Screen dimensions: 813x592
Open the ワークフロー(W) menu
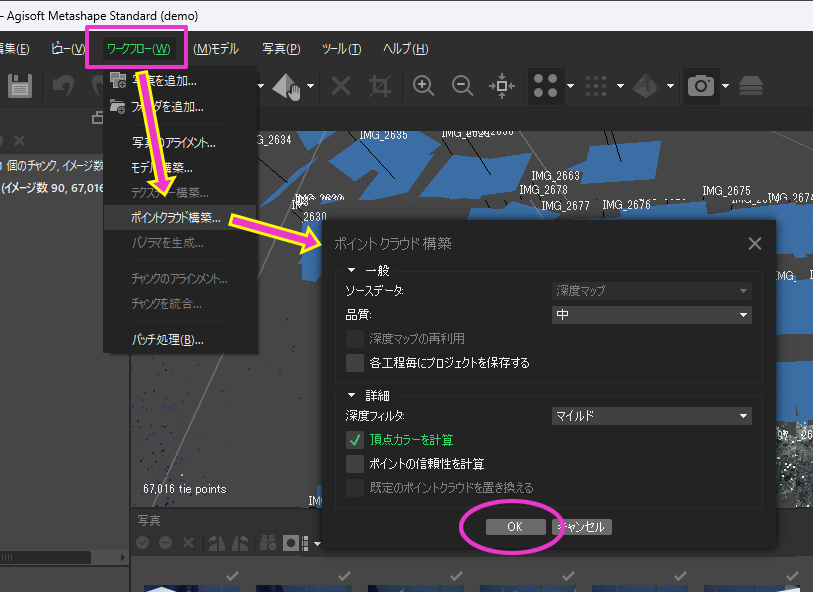(x=138, y=49)
